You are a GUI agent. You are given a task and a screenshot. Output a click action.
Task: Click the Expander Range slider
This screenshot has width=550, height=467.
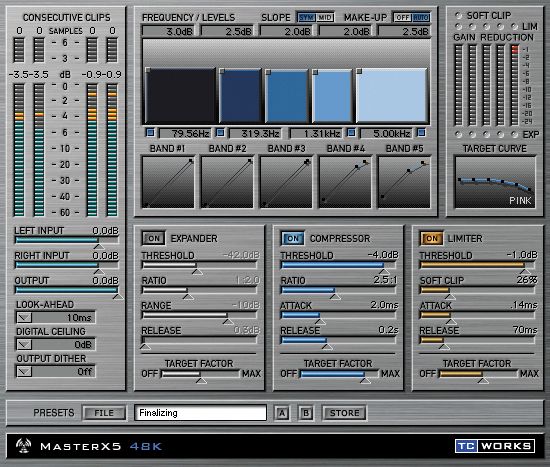point(200,315)
